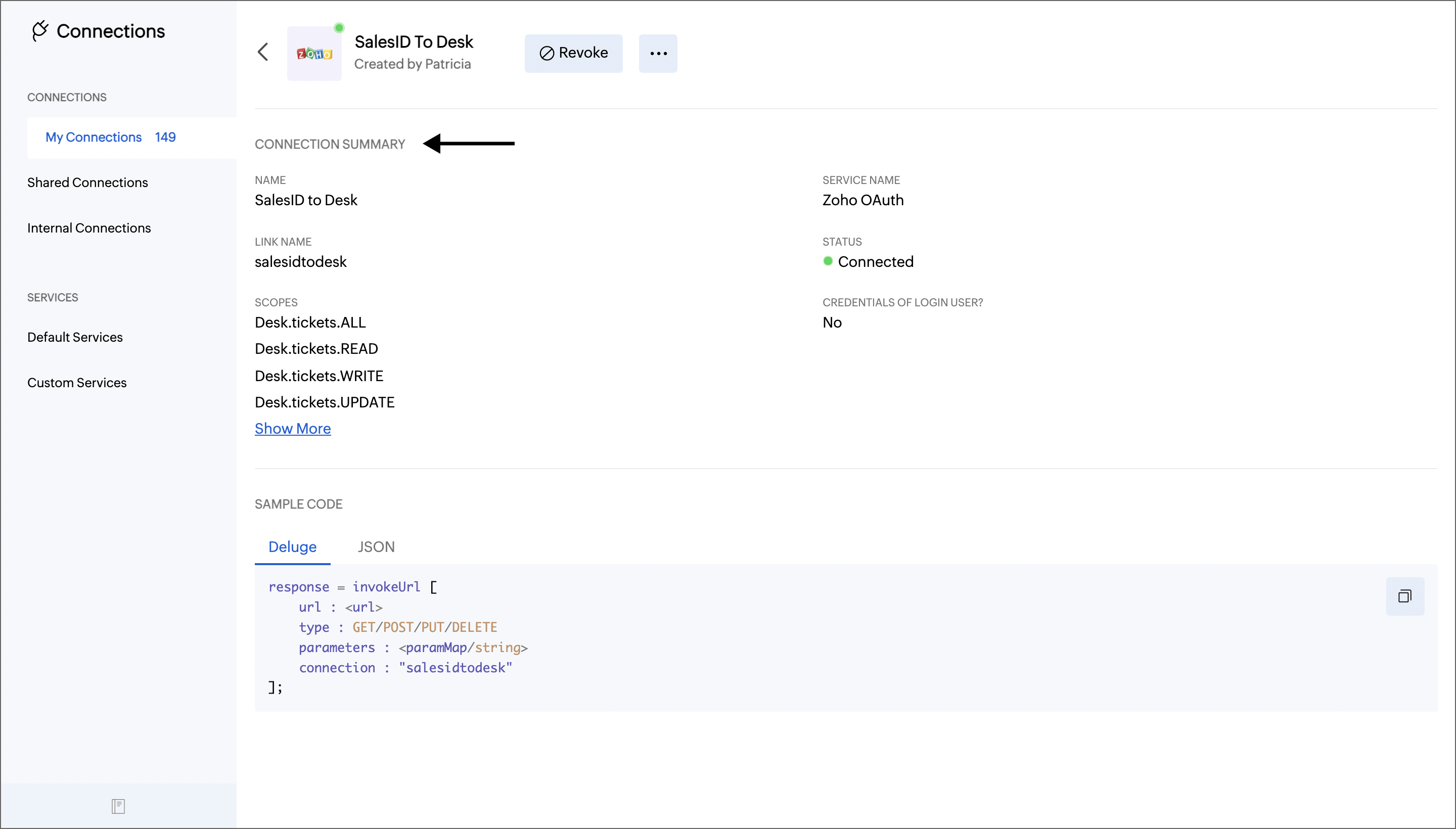Image resolution: width=1456 pixels, height=829 pixels.
Task: Click the green Connected status dot
Action: pos(828,261)
